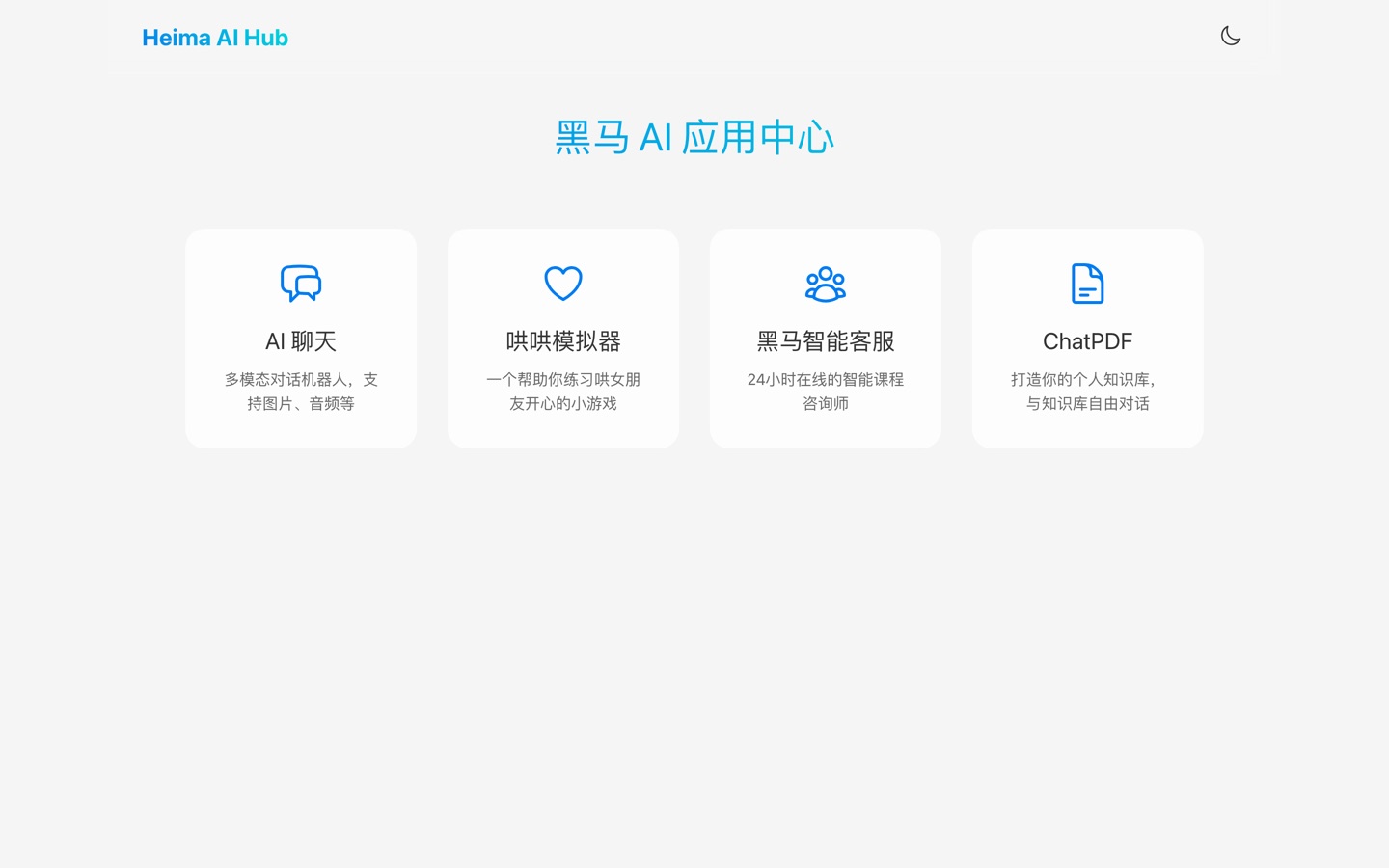Click the AI 聊天 chat bubbles icon

tap(301, 284)
